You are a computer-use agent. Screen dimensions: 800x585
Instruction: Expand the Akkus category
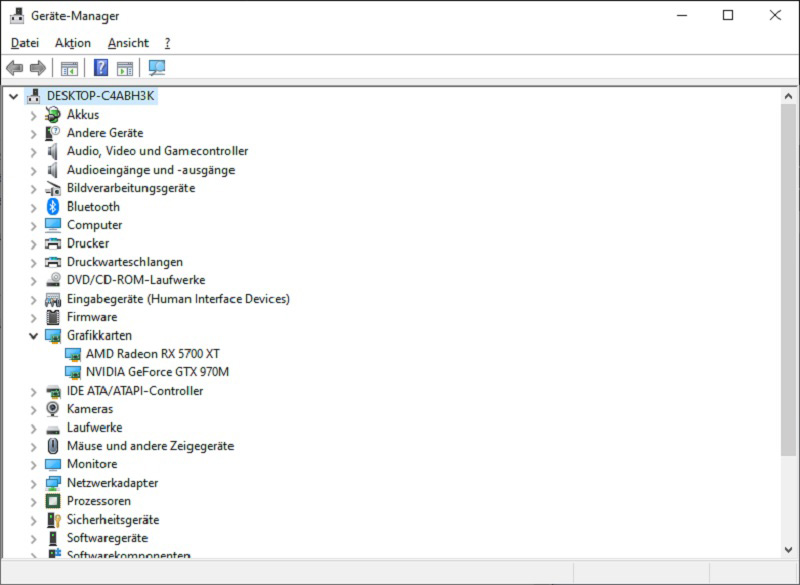click(x=34, y=115)
